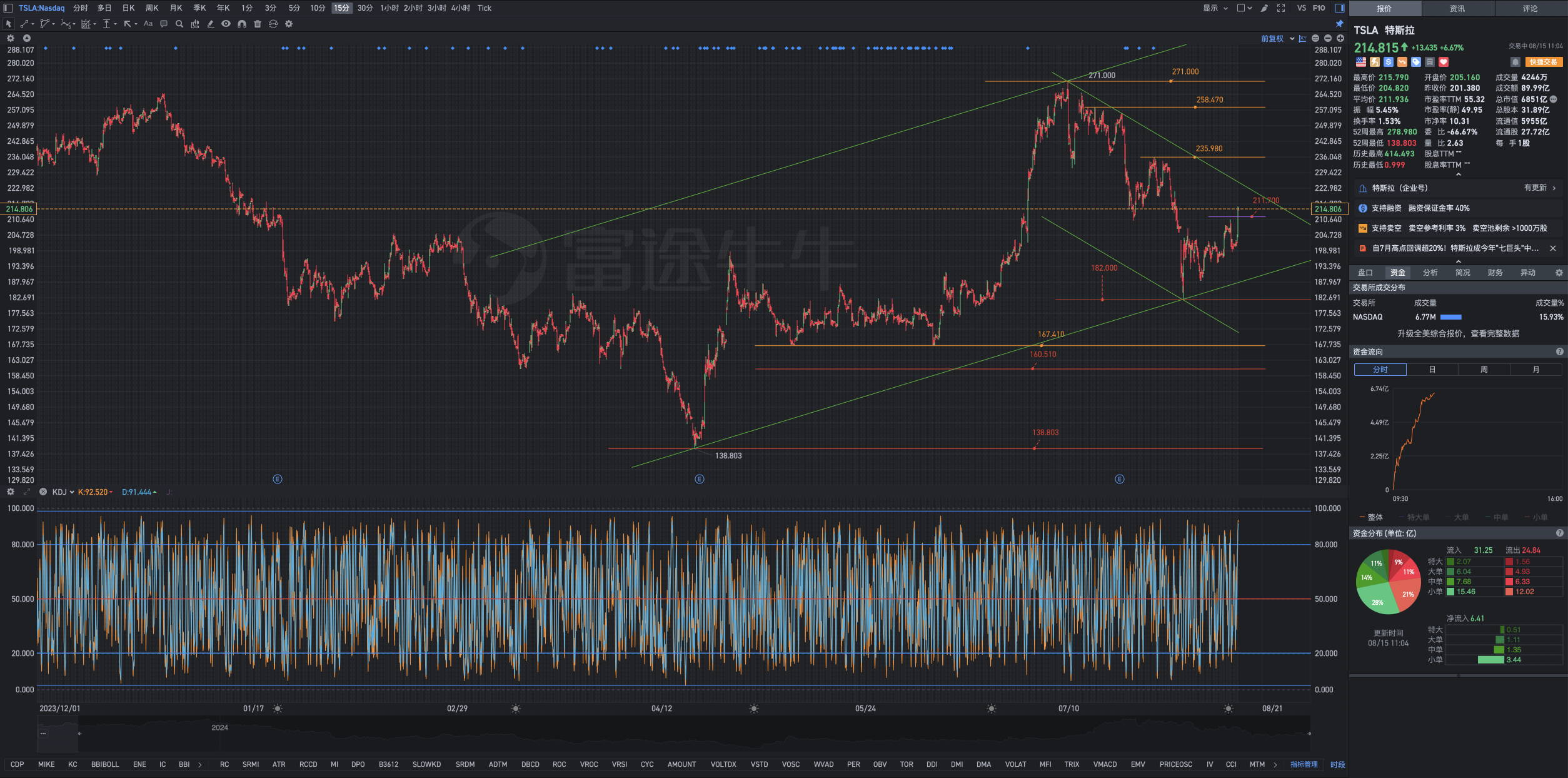Pin the drawing toolbar

coord(1339,24)
